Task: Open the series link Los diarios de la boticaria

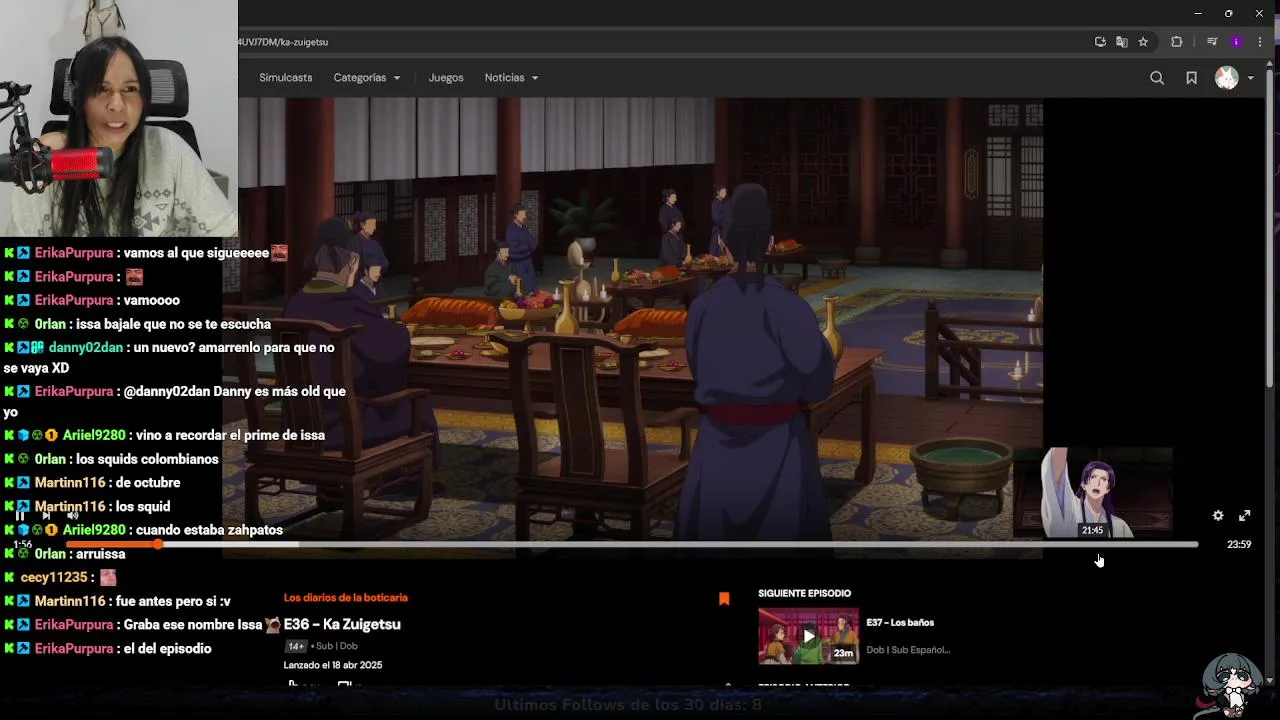Action: (346, 598)
